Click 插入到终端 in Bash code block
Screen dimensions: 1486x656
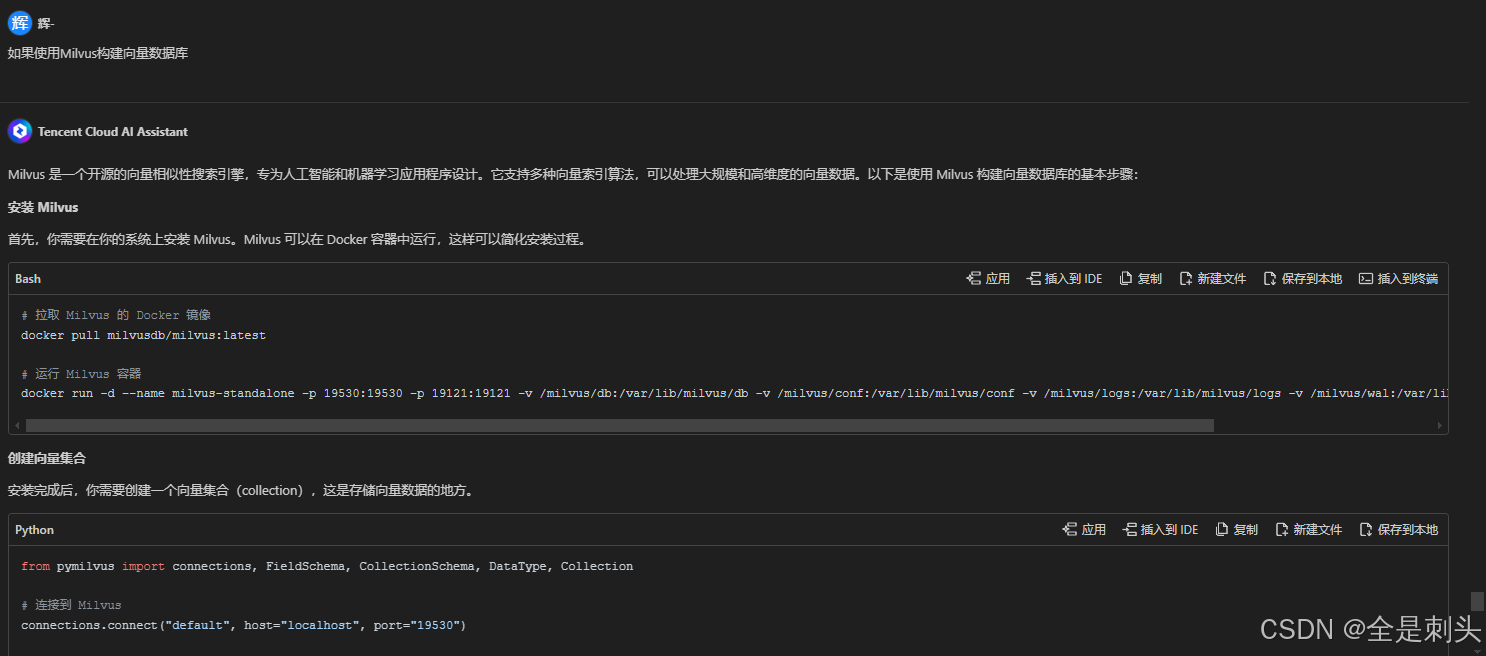click(x=1398, y=279)
